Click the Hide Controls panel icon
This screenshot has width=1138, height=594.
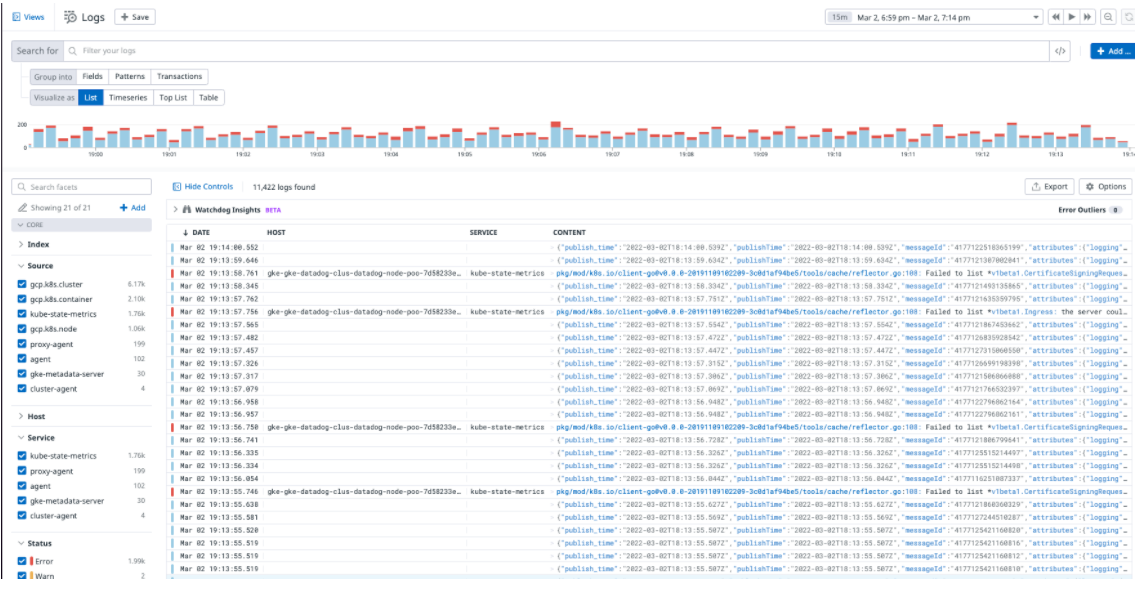(176, 187)
